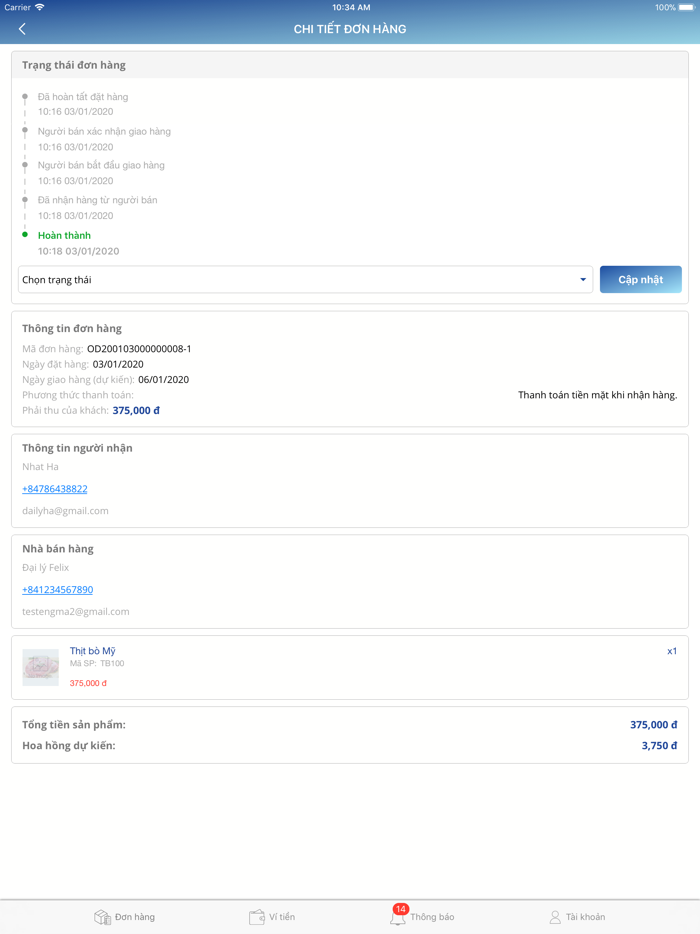Tap the Người bán bắt đầu giao hàng step

(x=101, y=165)
